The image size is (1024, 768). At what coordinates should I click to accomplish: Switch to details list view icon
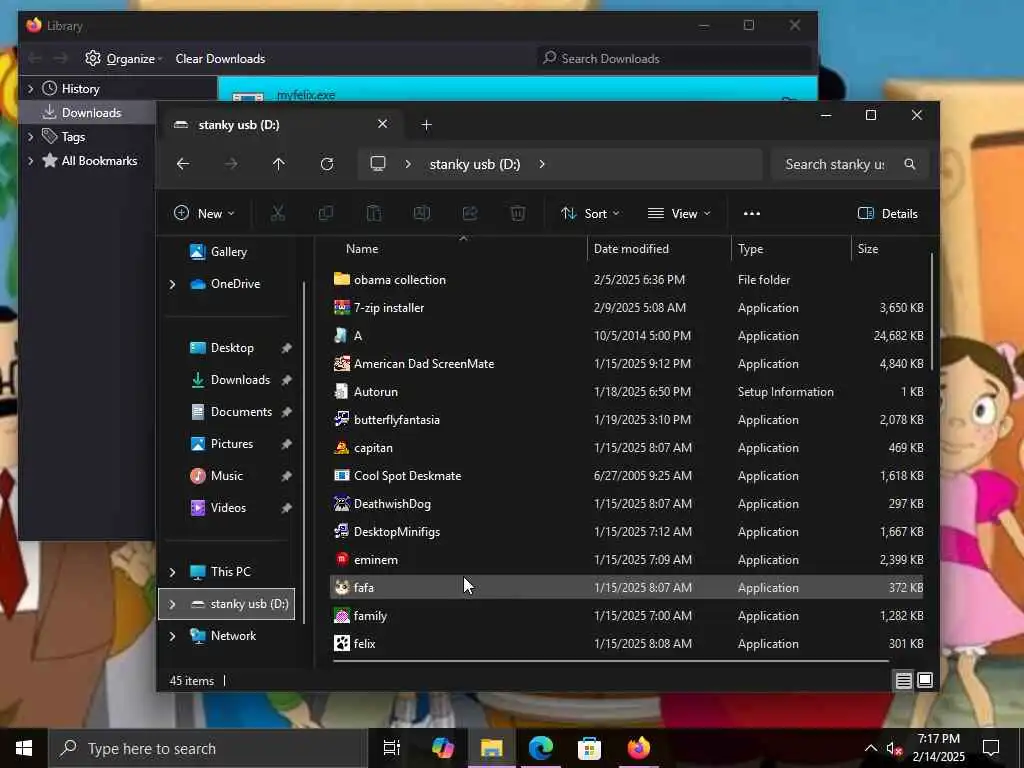[x=904, y=680]
